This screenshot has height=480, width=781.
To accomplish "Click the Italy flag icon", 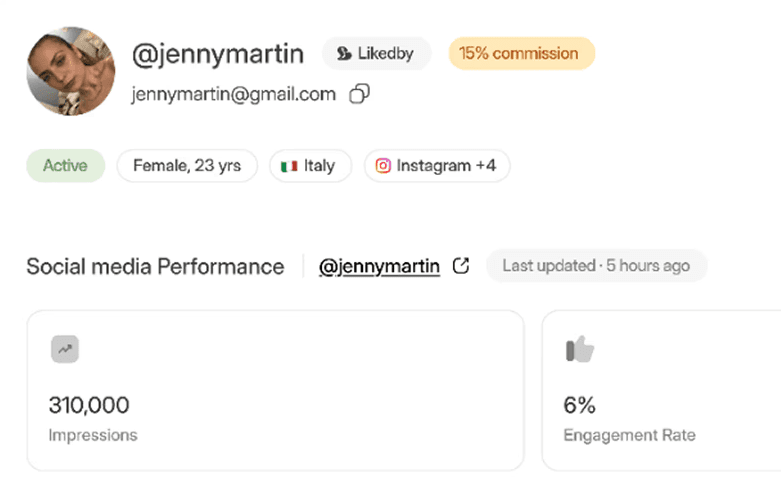I will click(289, 166).
